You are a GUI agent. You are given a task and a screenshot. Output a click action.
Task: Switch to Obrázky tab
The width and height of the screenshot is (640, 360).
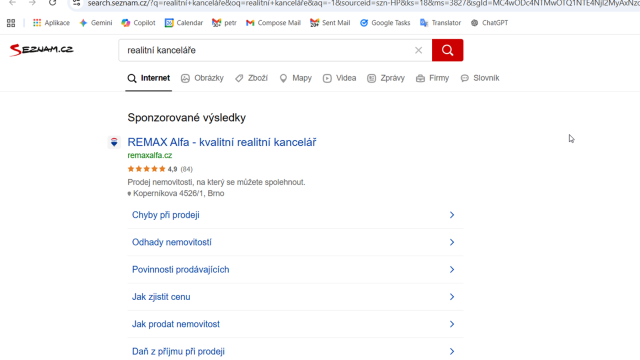click(202, 78)
